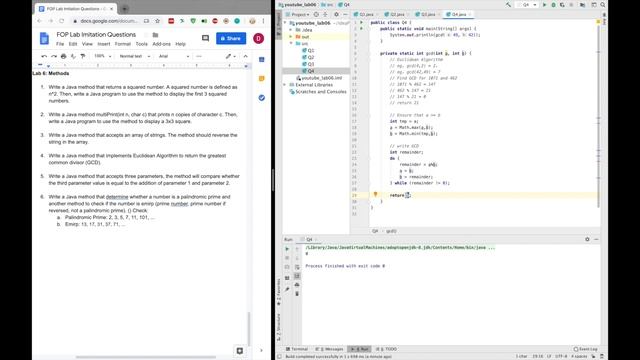Open the Calendar side panel icon in Docs

tap(262, 60)
